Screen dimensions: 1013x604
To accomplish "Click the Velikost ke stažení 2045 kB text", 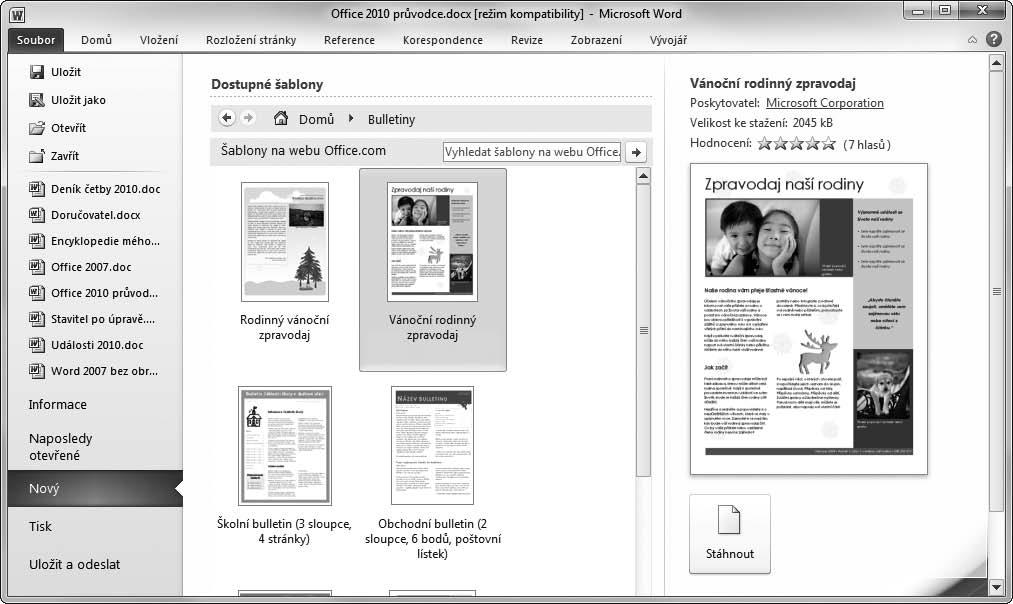I will coord(761,123).
